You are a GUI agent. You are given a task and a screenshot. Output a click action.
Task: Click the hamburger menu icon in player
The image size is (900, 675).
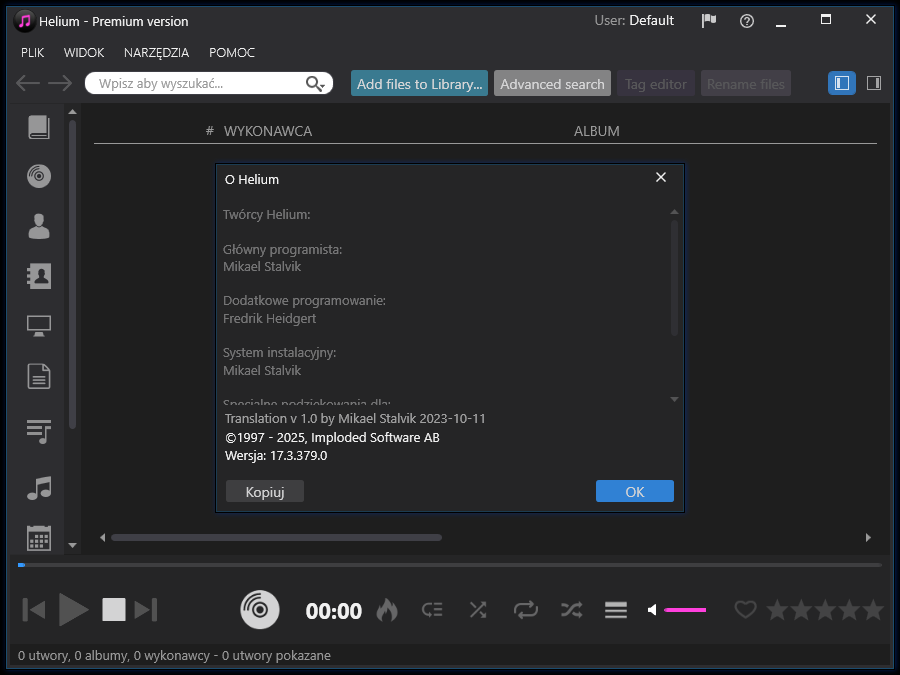[616, 610]
